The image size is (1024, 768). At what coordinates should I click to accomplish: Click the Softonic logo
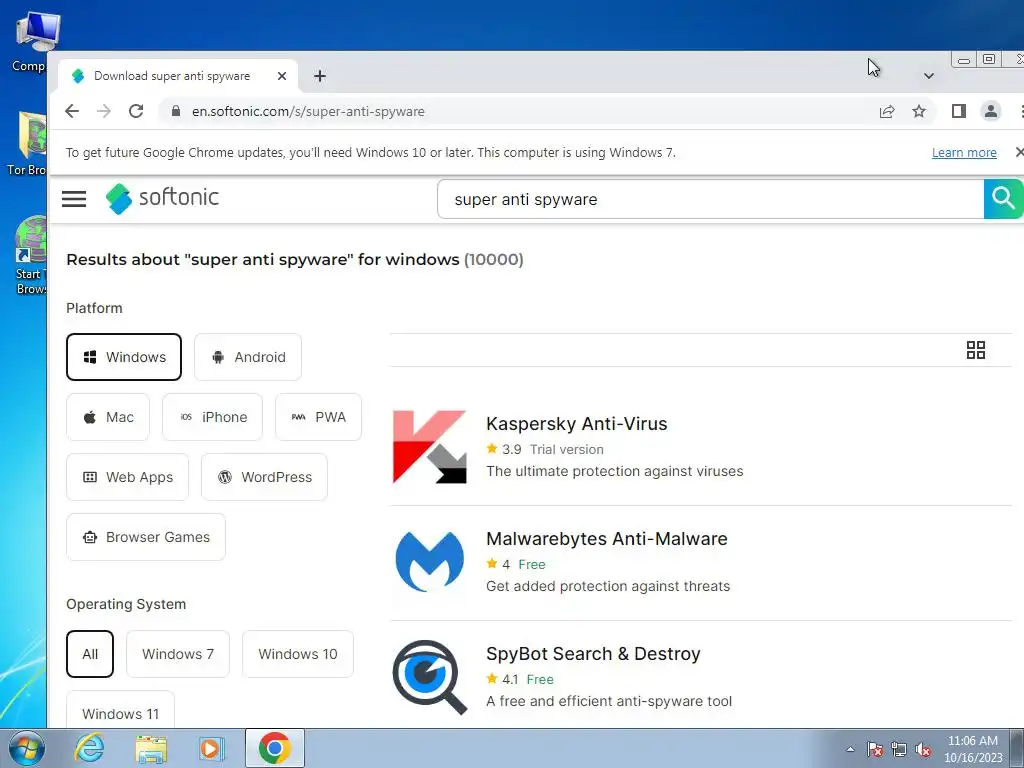pos(162,198)
